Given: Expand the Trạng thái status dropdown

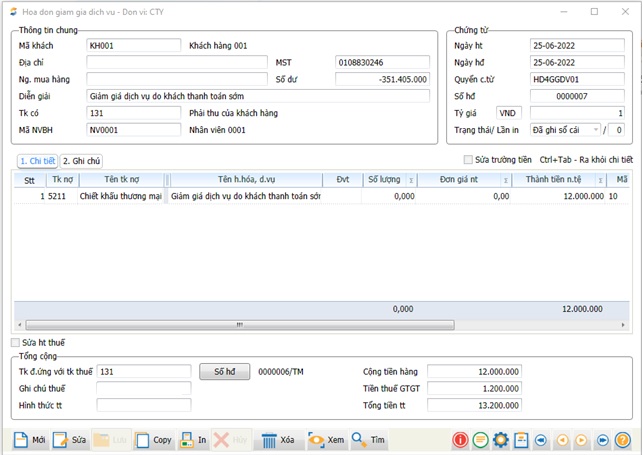Looking at the screenshot, I should pyautogui.click(x=597, y=130).
